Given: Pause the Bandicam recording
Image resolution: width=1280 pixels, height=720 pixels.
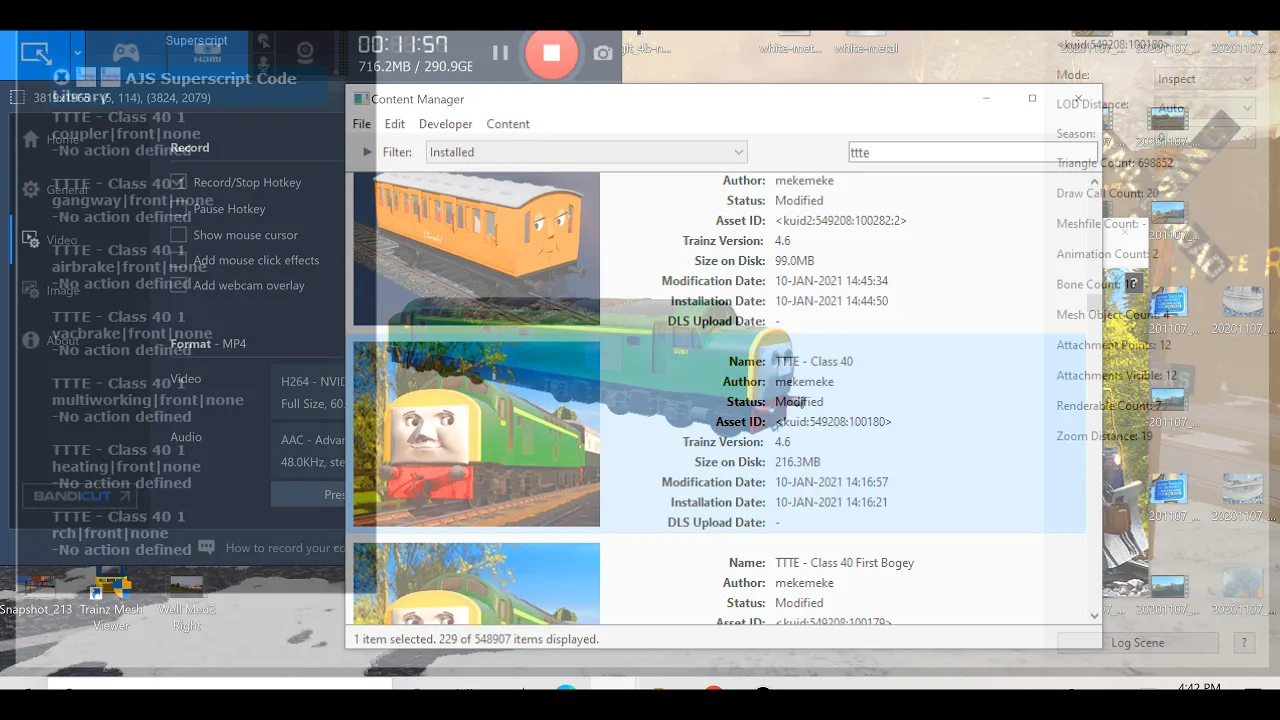Looking at the screenshot, I should (x=501, y=53).
